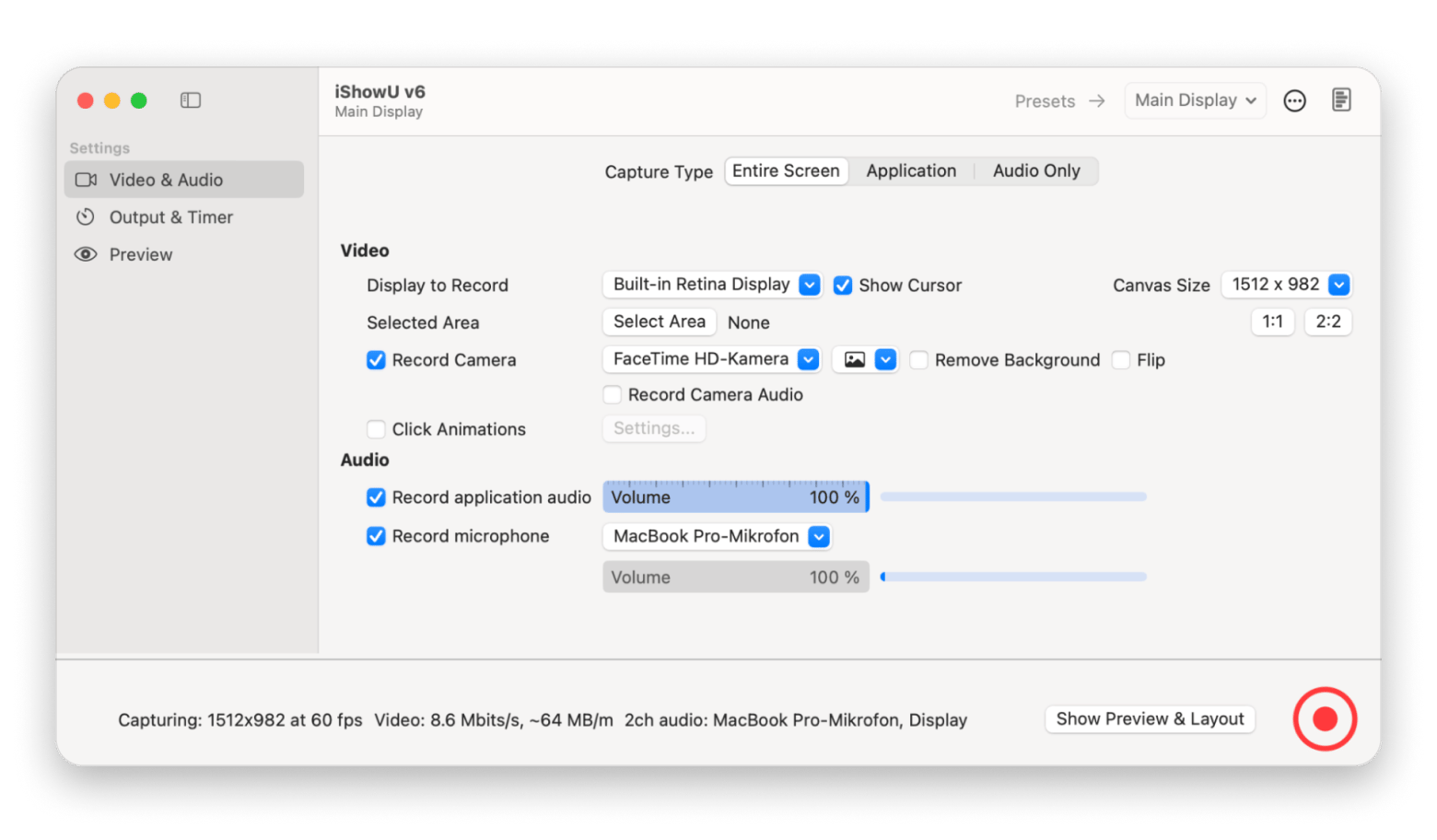This screenshot has height=840, width=1437.
Task: Click Show Preview & Layout button
Action: point(1150,718)
